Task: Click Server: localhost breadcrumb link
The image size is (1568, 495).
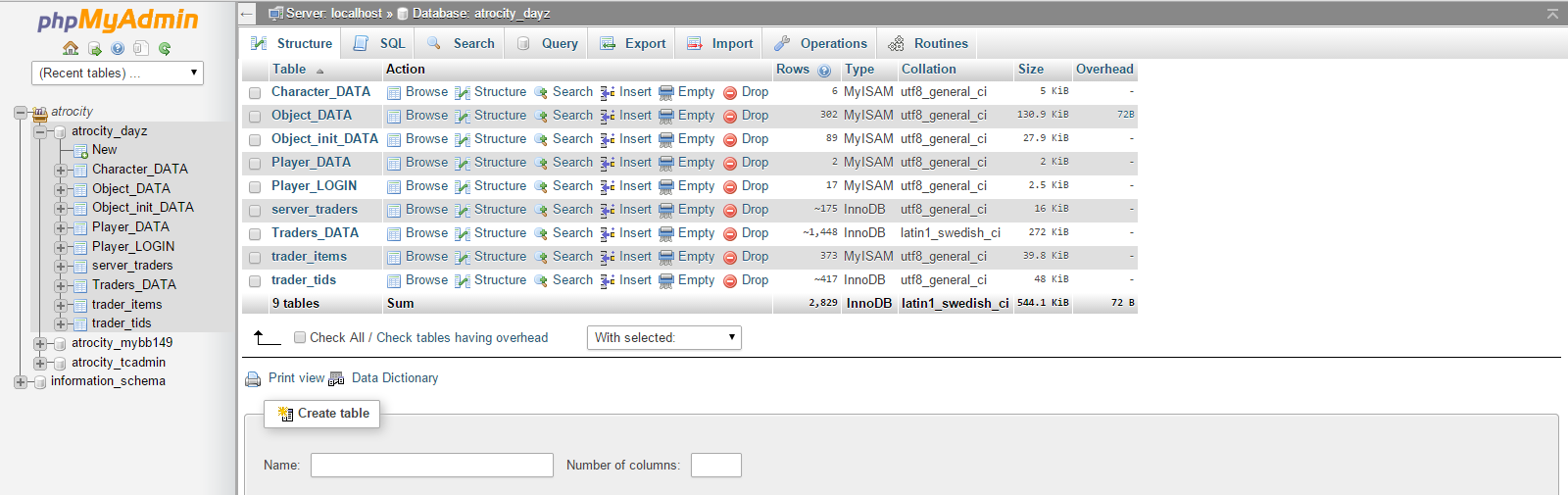Action: [x=334, y=14]
